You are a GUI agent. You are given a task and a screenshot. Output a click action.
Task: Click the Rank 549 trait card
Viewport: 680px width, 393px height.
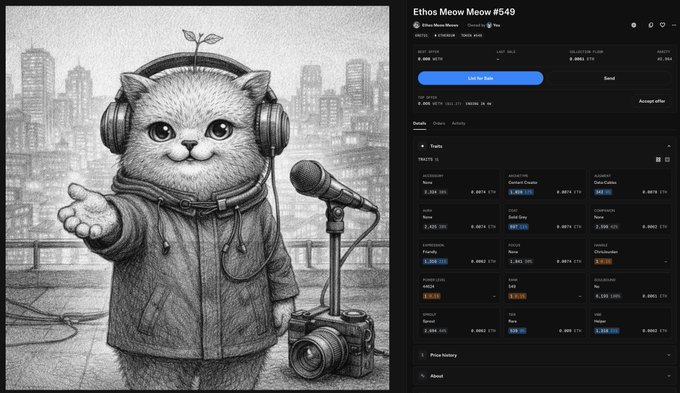(x=544, y=288)
